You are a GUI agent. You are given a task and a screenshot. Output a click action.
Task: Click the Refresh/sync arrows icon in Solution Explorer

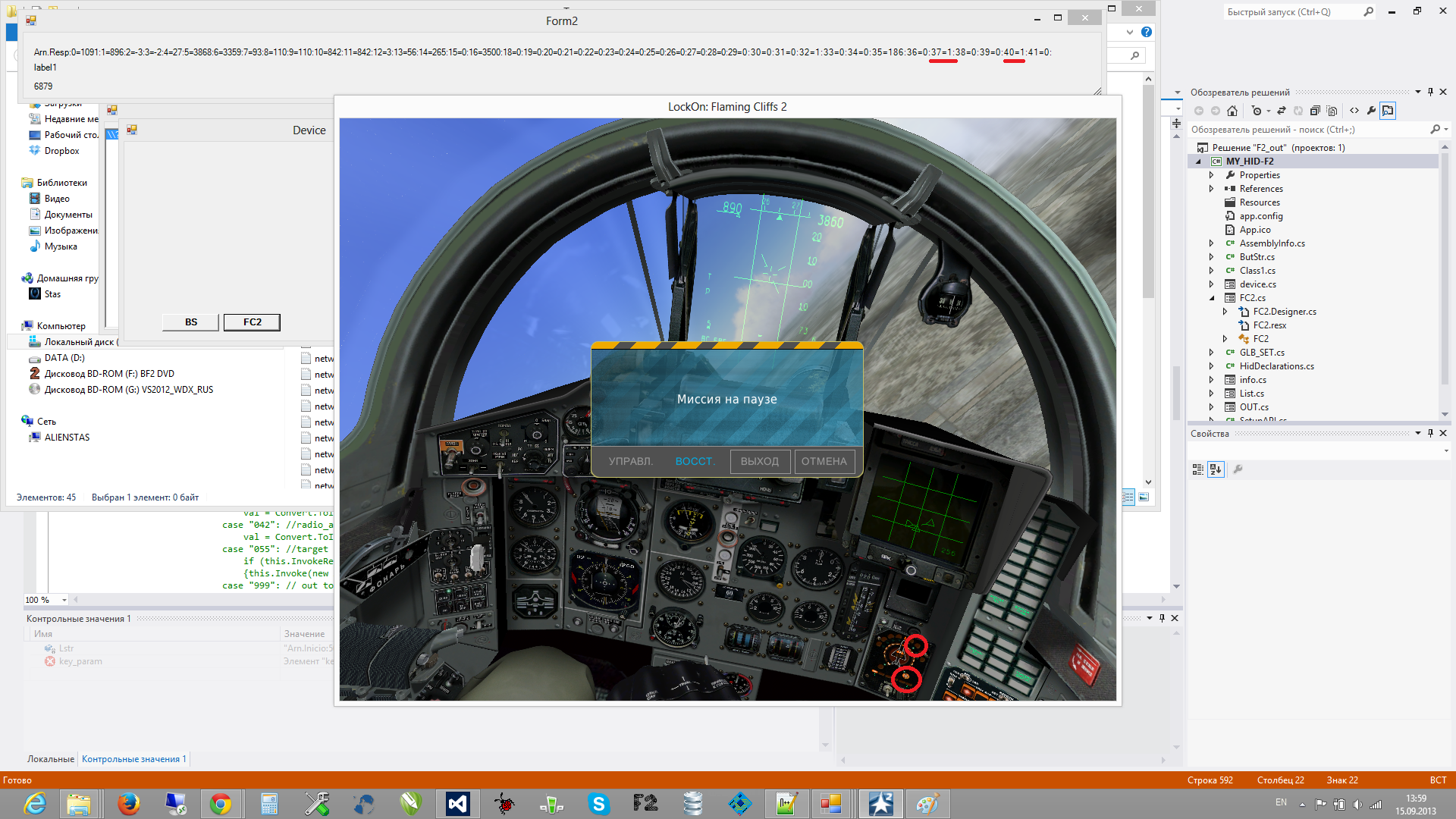coord(1282,111)
